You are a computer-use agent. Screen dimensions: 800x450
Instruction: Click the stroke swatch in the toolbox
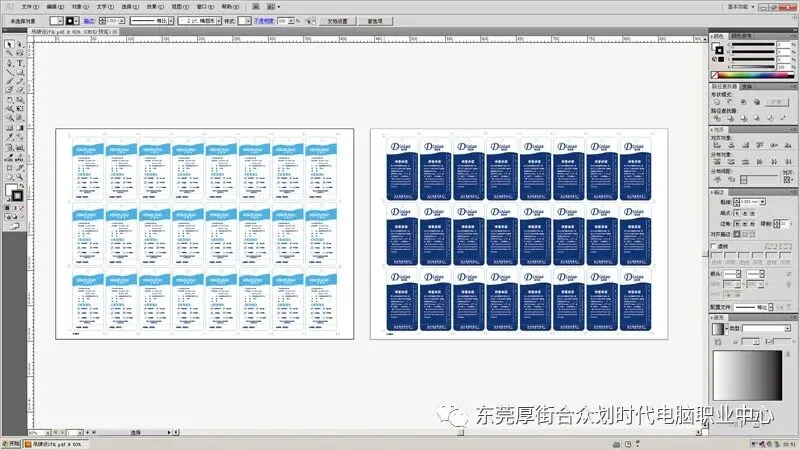[18, 195]
